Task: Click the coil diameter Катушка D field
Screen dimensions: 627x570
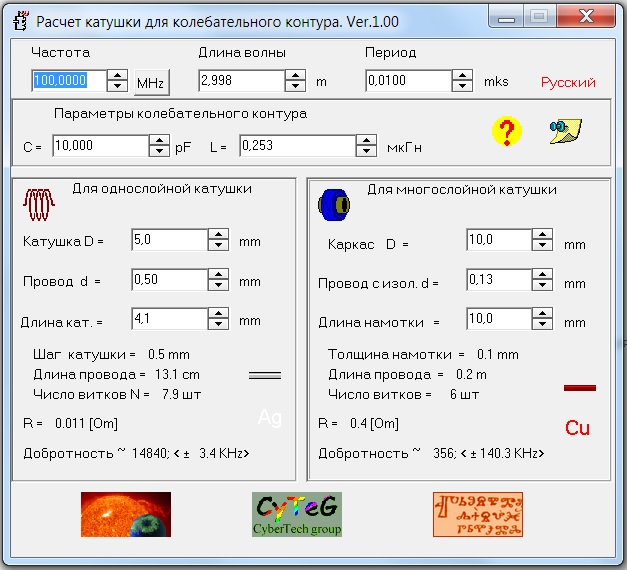Action: 168,240
